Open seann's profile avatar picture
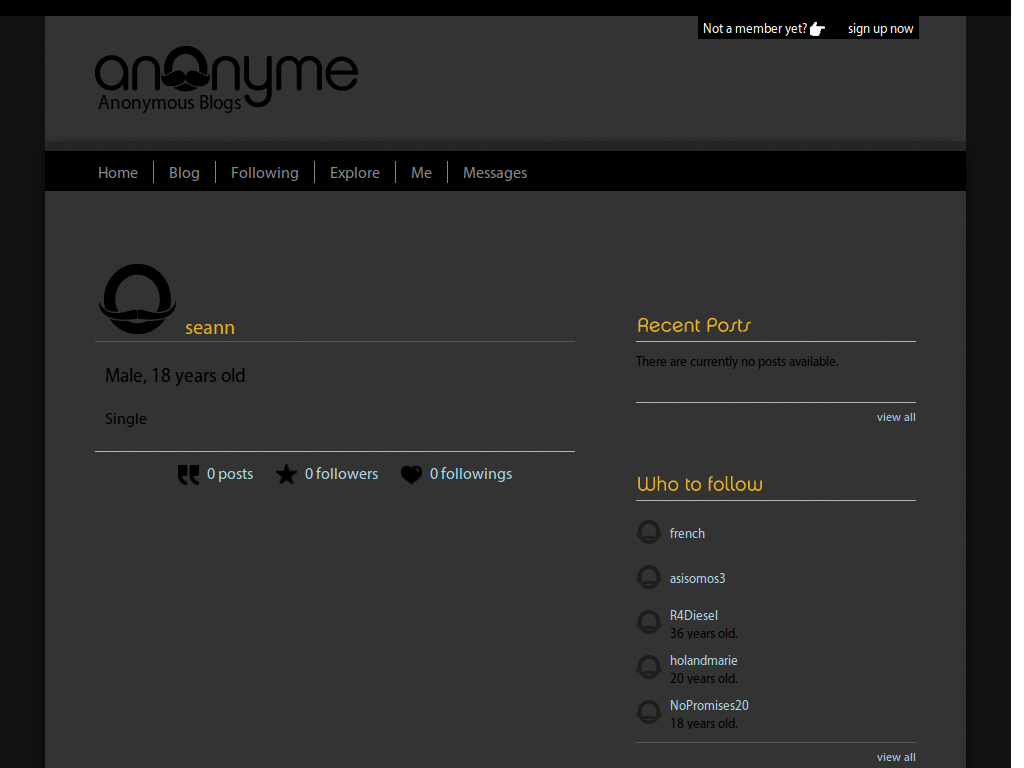The height and width of the screenshot is (768, 1024). (137, 299)
